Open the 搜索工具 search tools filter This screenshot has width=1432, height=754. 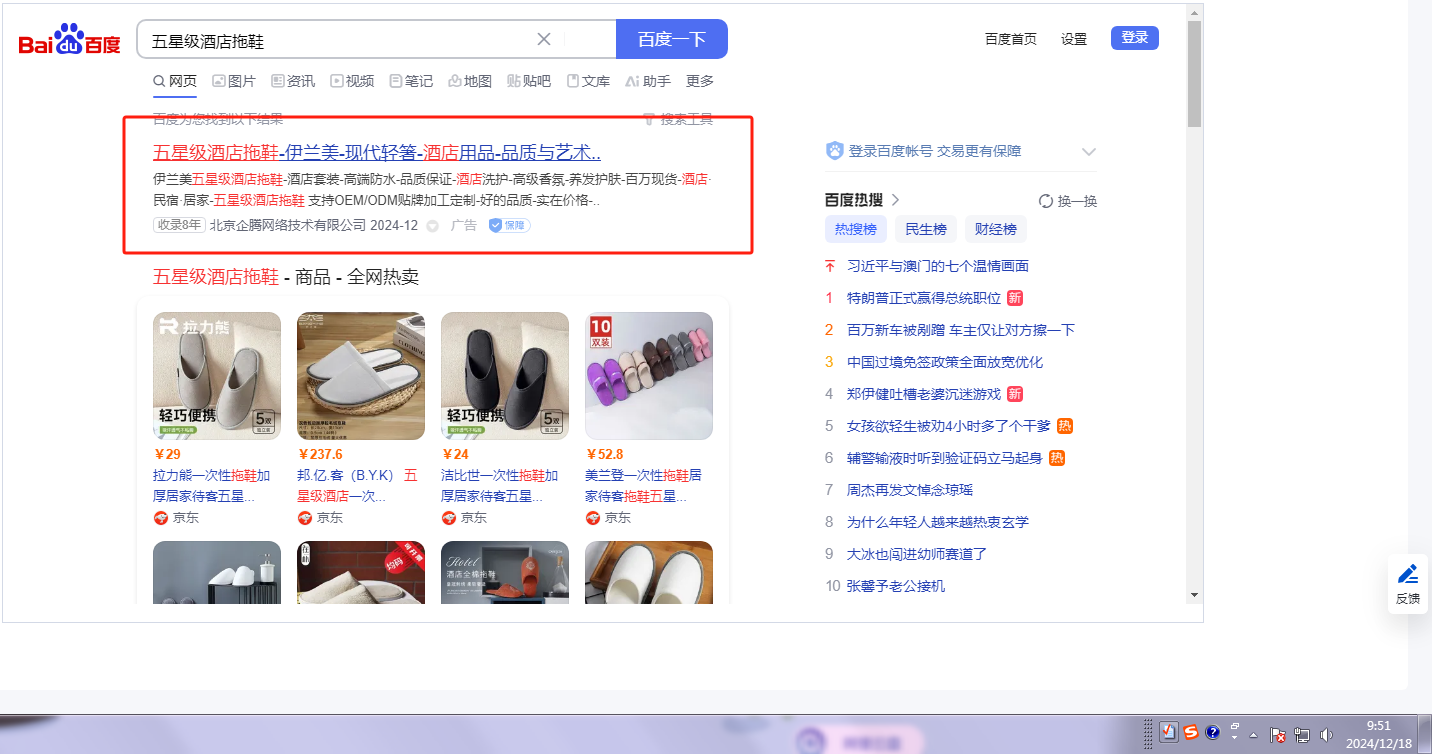(x=678, y=119)
